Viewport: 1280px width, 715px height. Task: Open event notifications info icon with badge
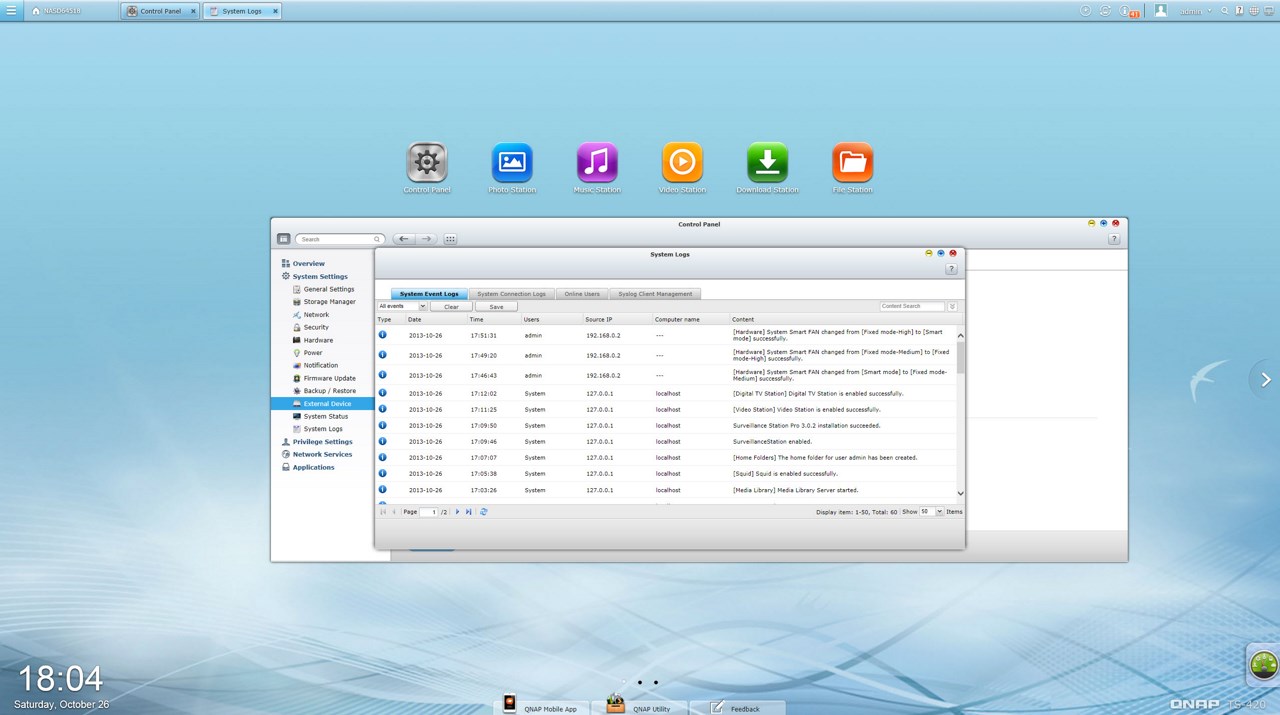coord(1128,12)
